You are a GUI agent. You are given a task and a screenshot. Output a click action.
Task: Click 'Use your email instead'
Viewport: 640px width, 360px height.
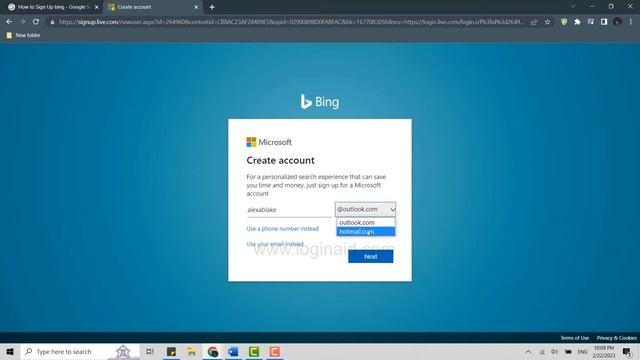tap(275, 244)
